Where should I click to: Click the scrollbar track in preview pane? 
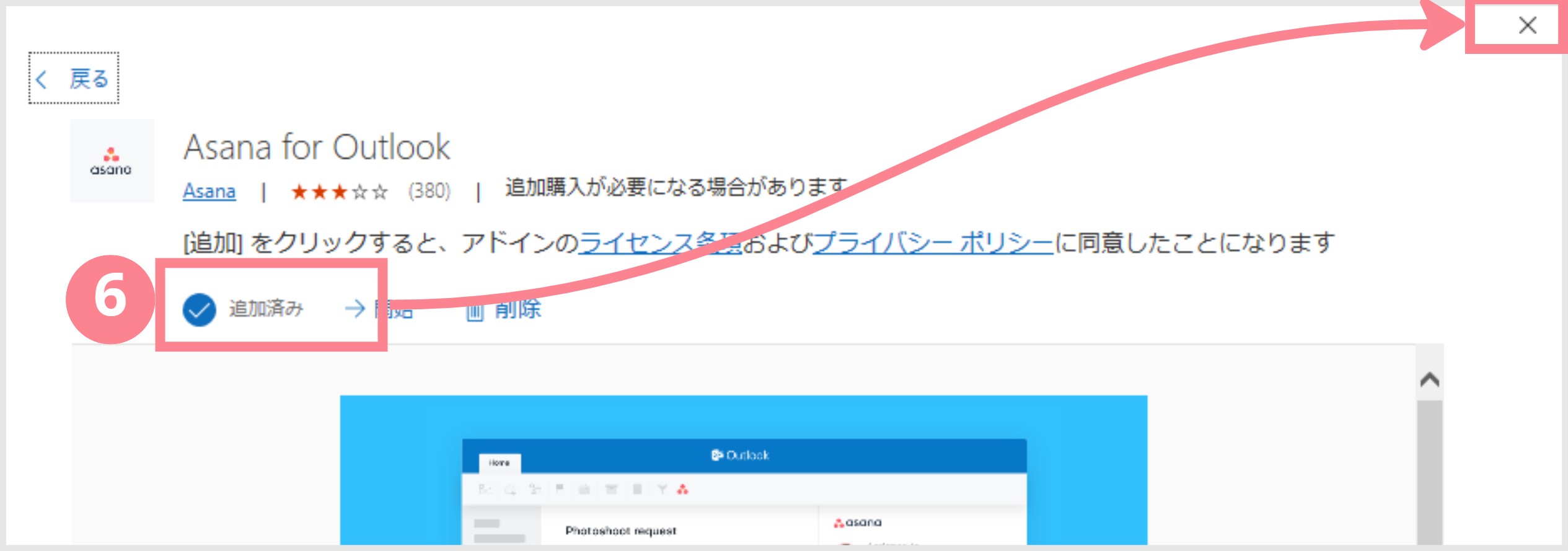tap(1429, 472)
